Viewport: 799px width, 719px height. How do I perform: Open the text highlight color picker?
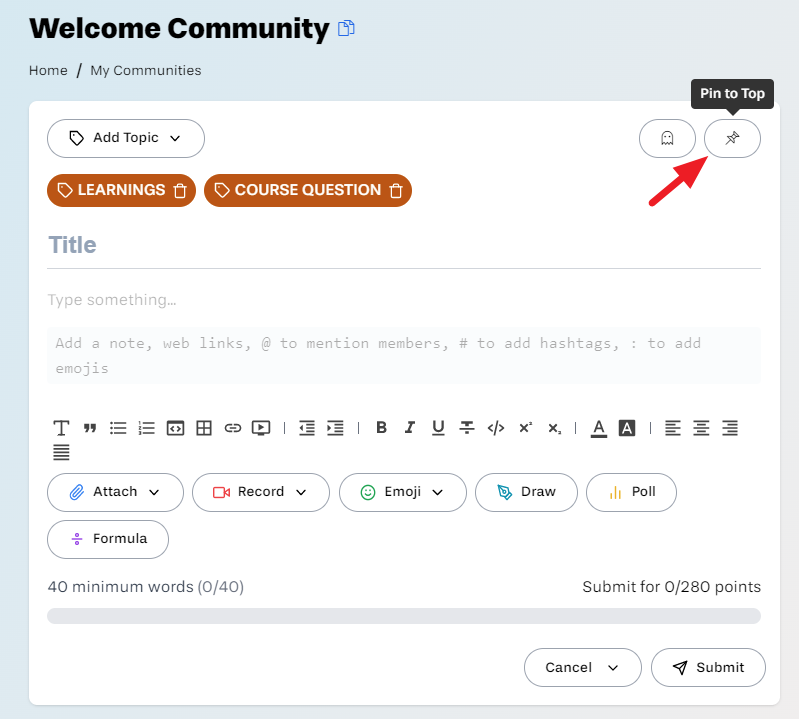[627, 428]
